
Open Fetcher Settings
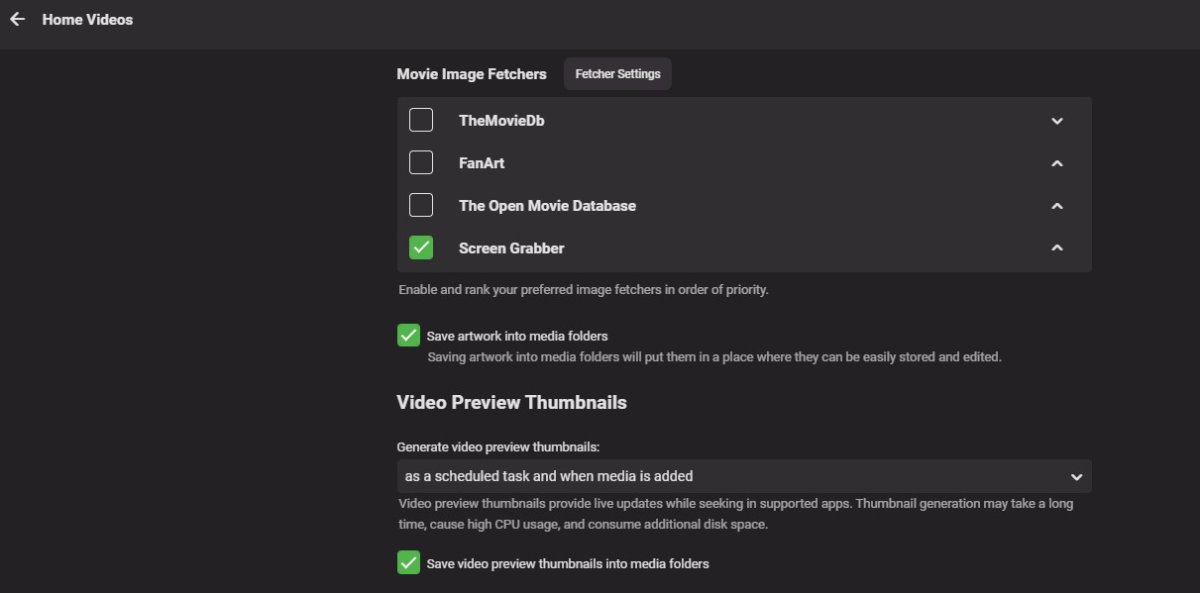click(x=617, y=74)
